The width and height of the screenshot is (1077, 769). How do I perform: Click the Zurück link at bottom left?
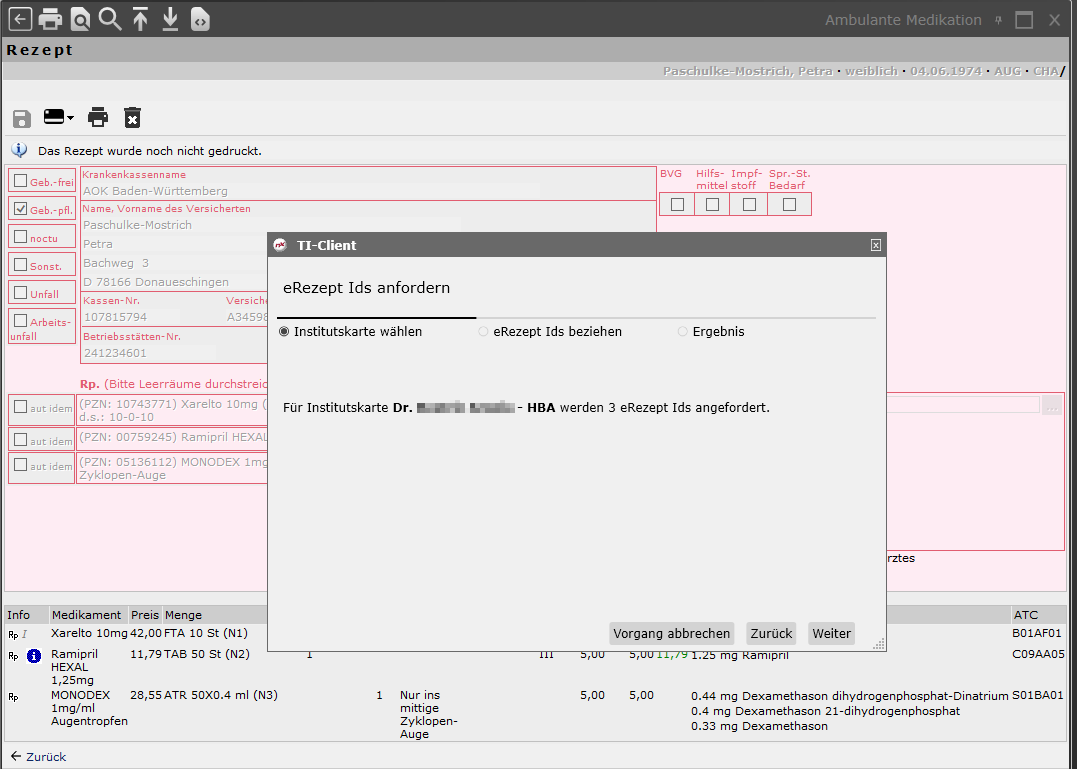[38, 756]
